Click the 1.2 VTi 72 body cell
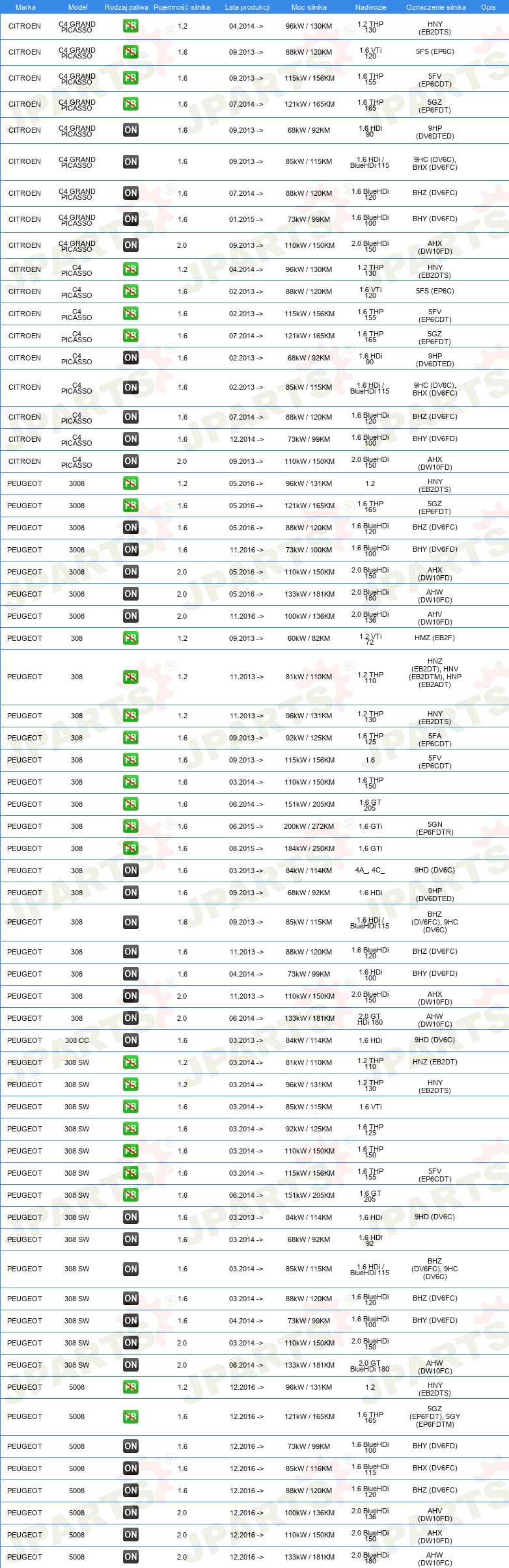The width and height of the screenshot is (509, 1568). click(x=370, y=639)
